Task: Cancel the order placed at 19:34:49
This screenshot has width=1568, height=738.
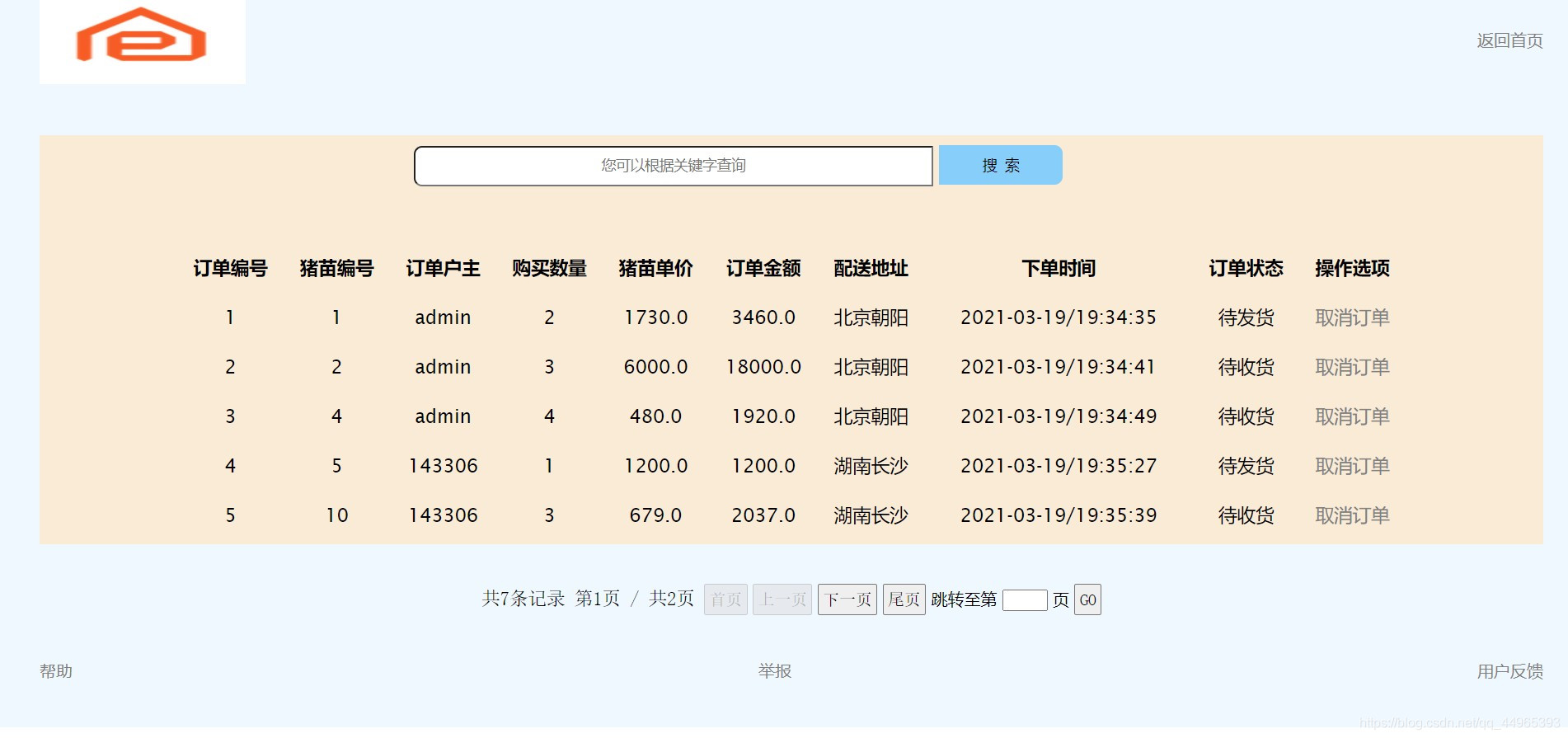Action: click(x=1352, y=416)
